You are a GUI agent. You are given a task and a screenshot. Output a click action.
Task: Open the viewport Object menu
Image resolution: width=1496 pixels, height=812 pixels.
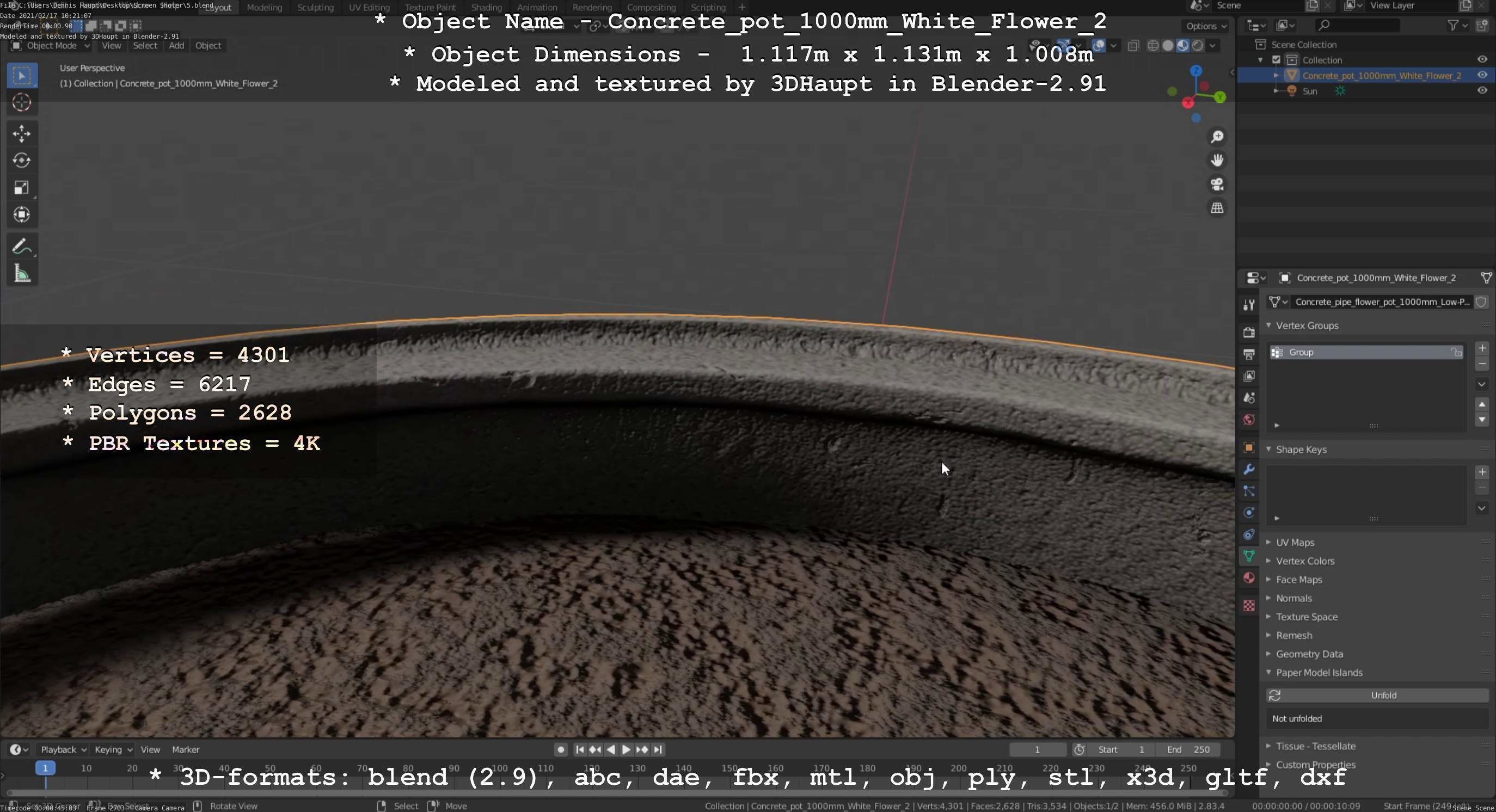pos(208,46)
